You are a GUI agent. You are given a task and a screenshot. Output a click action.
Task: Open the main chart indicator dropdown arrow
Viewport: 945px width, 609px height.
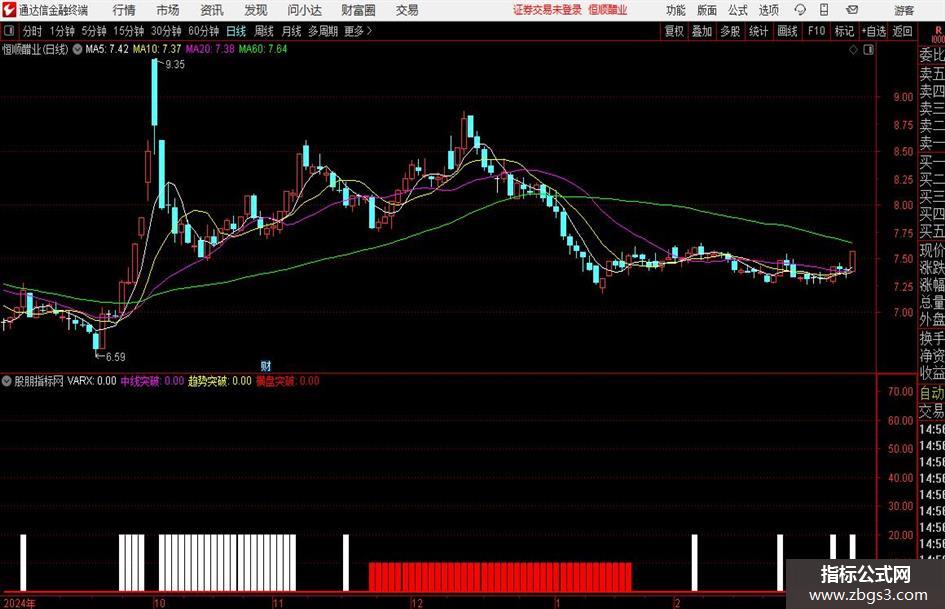tap(77, 49)
